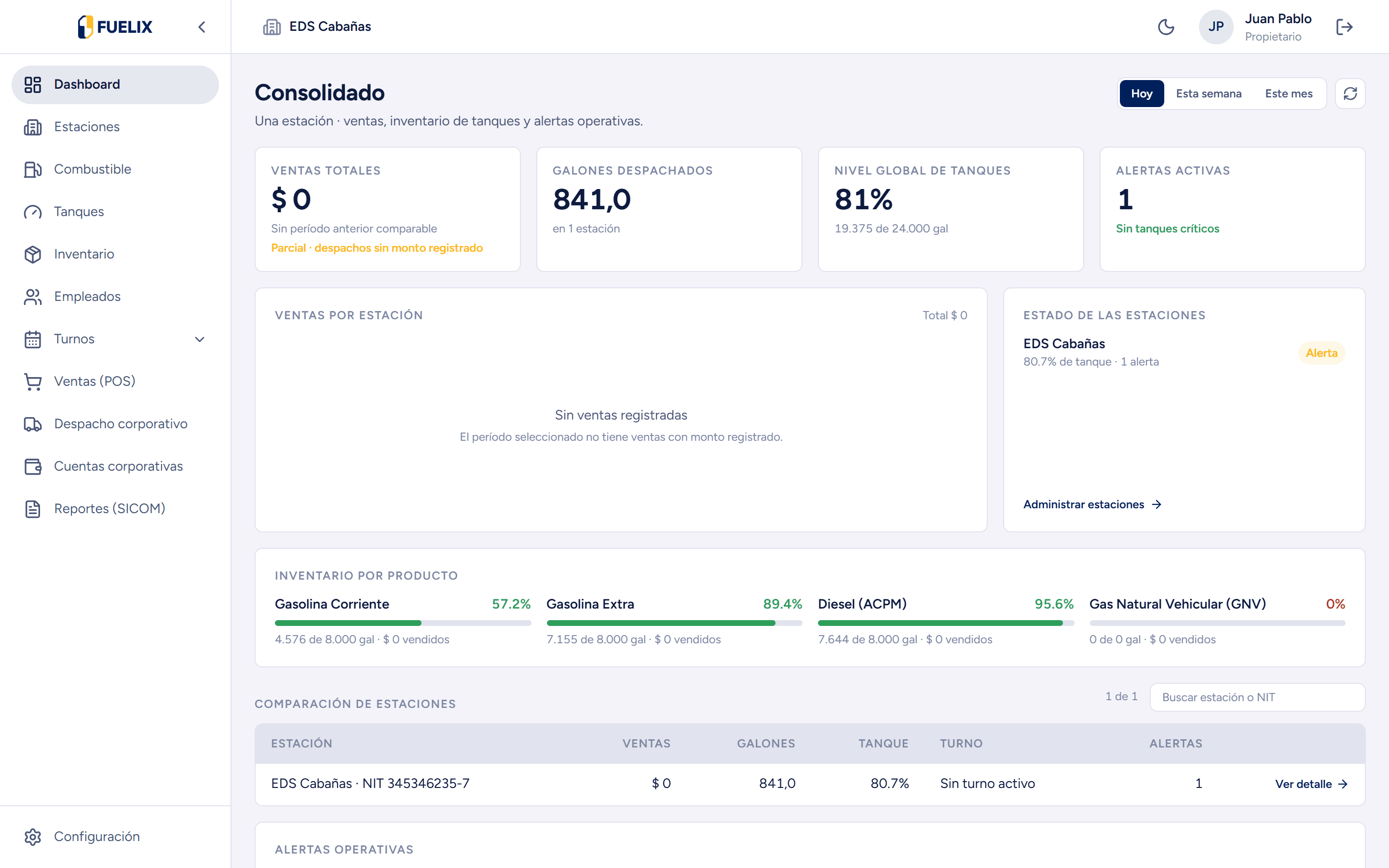Click the Parcial · despachos sin monto registrado note
The height and width of the screenshot is (868, 1389).
tap(377, 248)
